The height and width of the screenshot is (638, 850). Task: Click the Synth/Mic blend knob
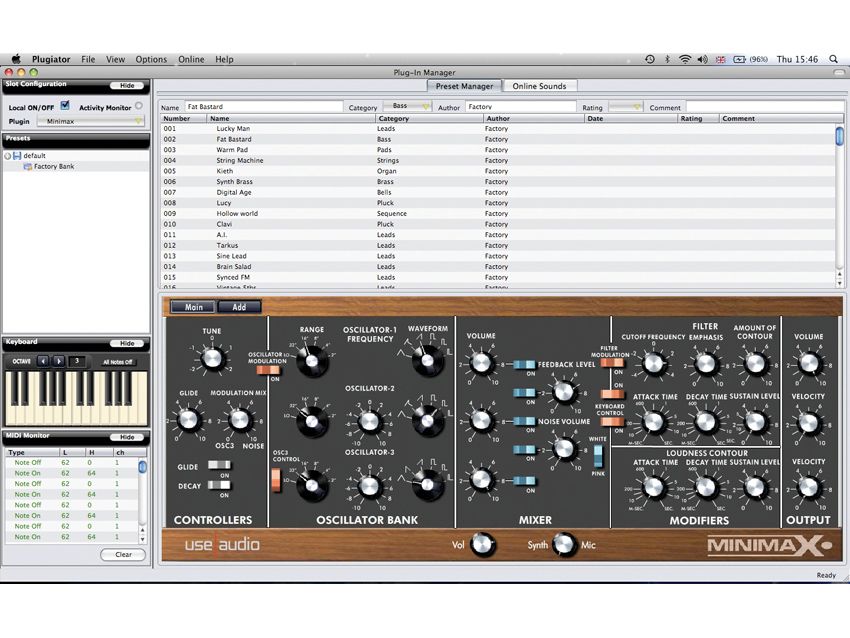[564, 544]
